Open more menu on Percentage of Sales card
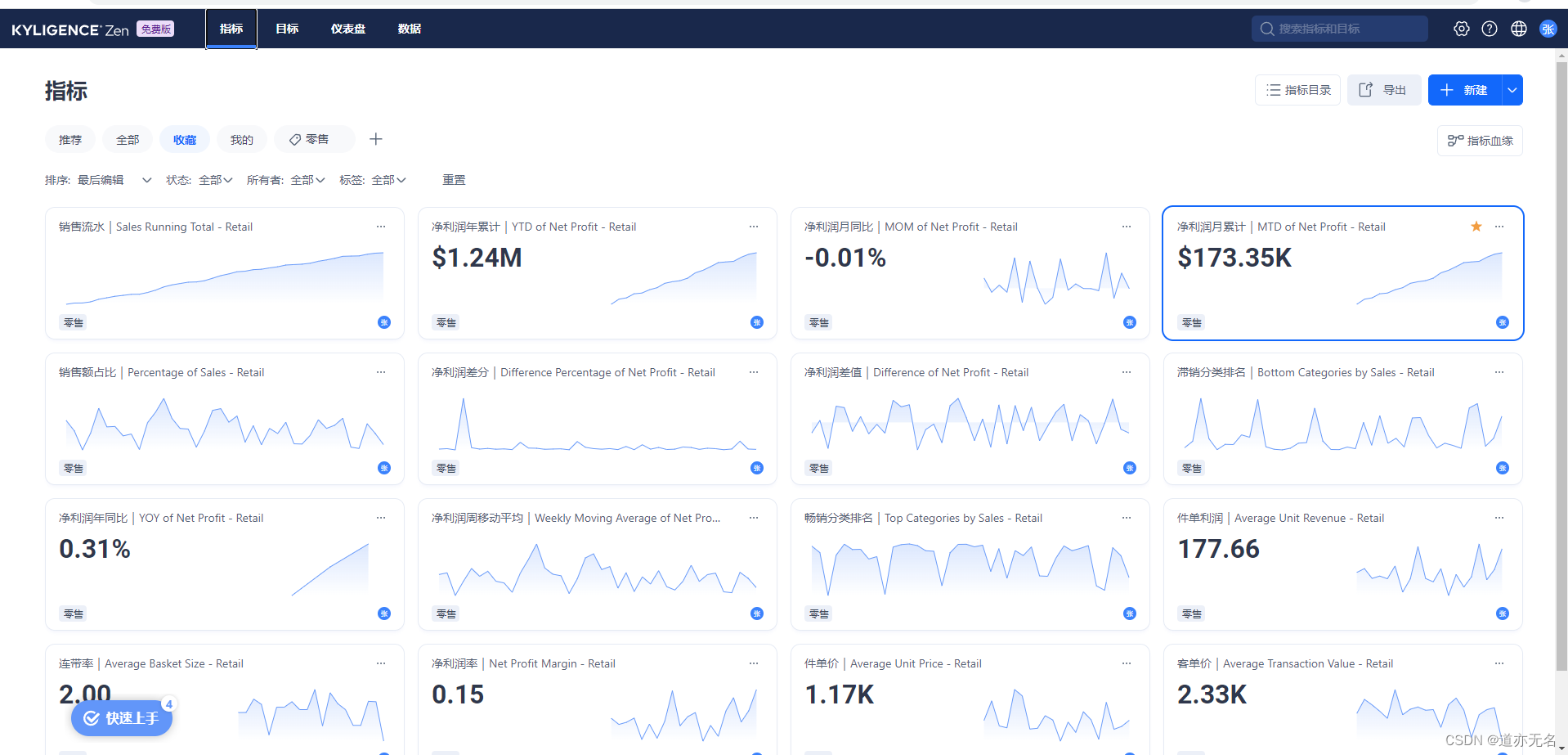Screen dimensions: 1568x755 tap(381, 372)
